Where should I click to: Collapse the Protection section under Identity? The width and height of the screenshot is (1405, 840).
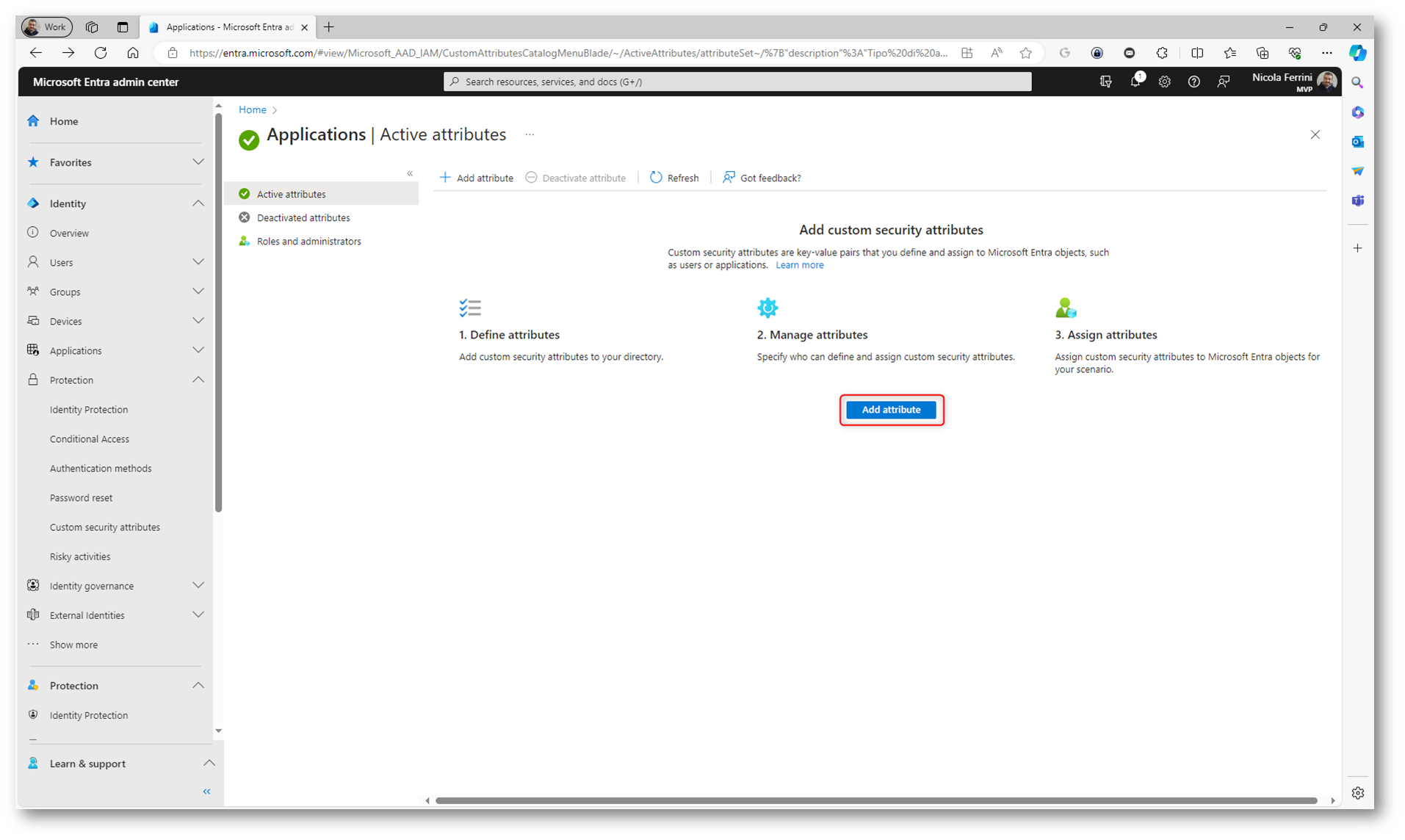tap(198, 380)
